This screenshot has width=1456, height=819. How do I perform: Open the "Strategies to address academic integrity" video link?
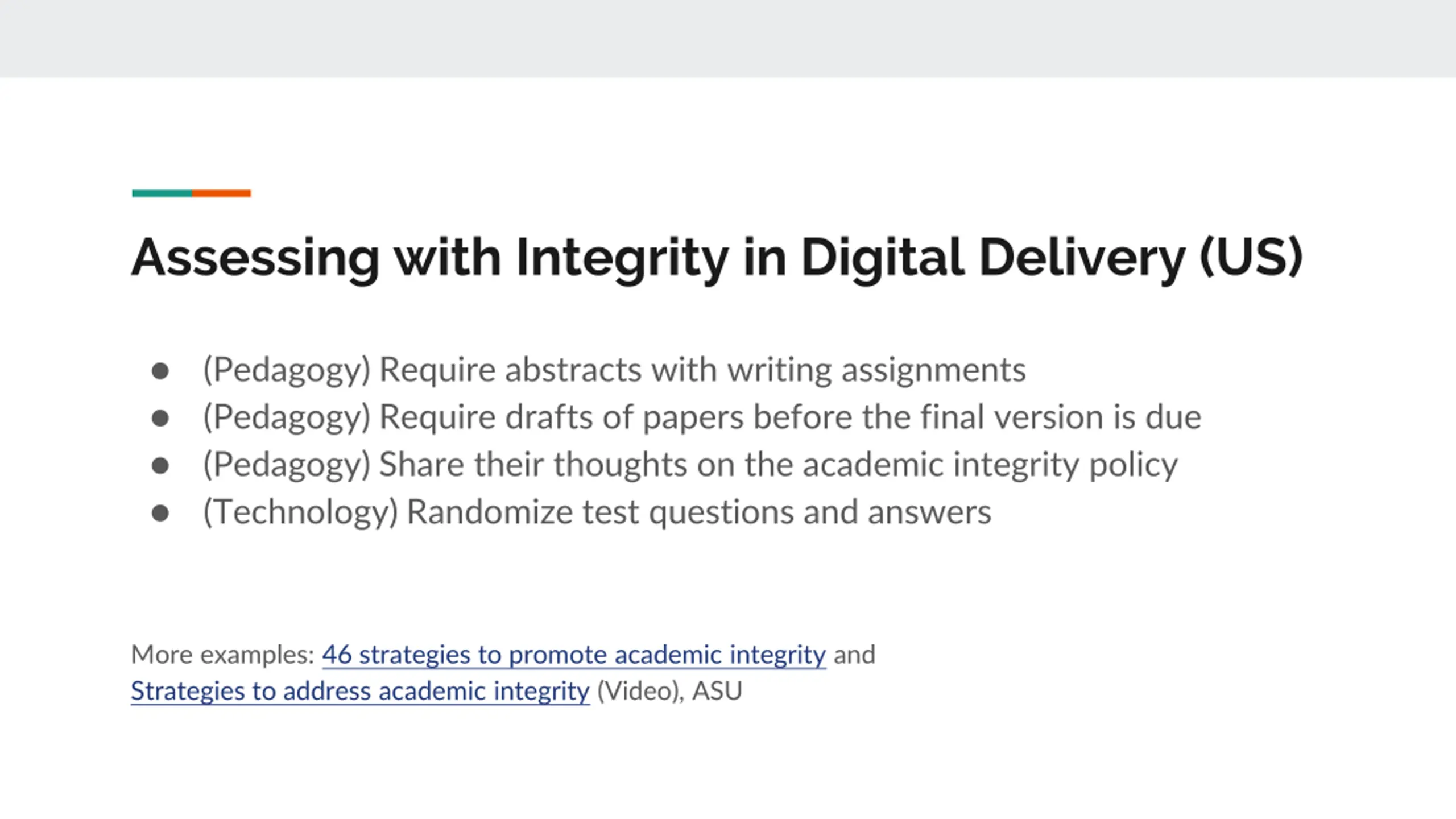click(360, 692)
